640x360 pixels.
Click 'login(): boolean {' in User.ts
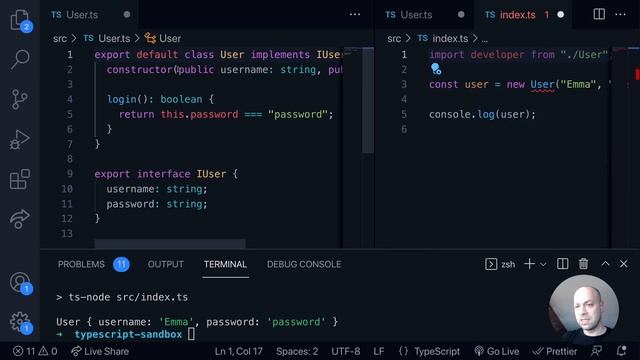[x=160, y=99]
